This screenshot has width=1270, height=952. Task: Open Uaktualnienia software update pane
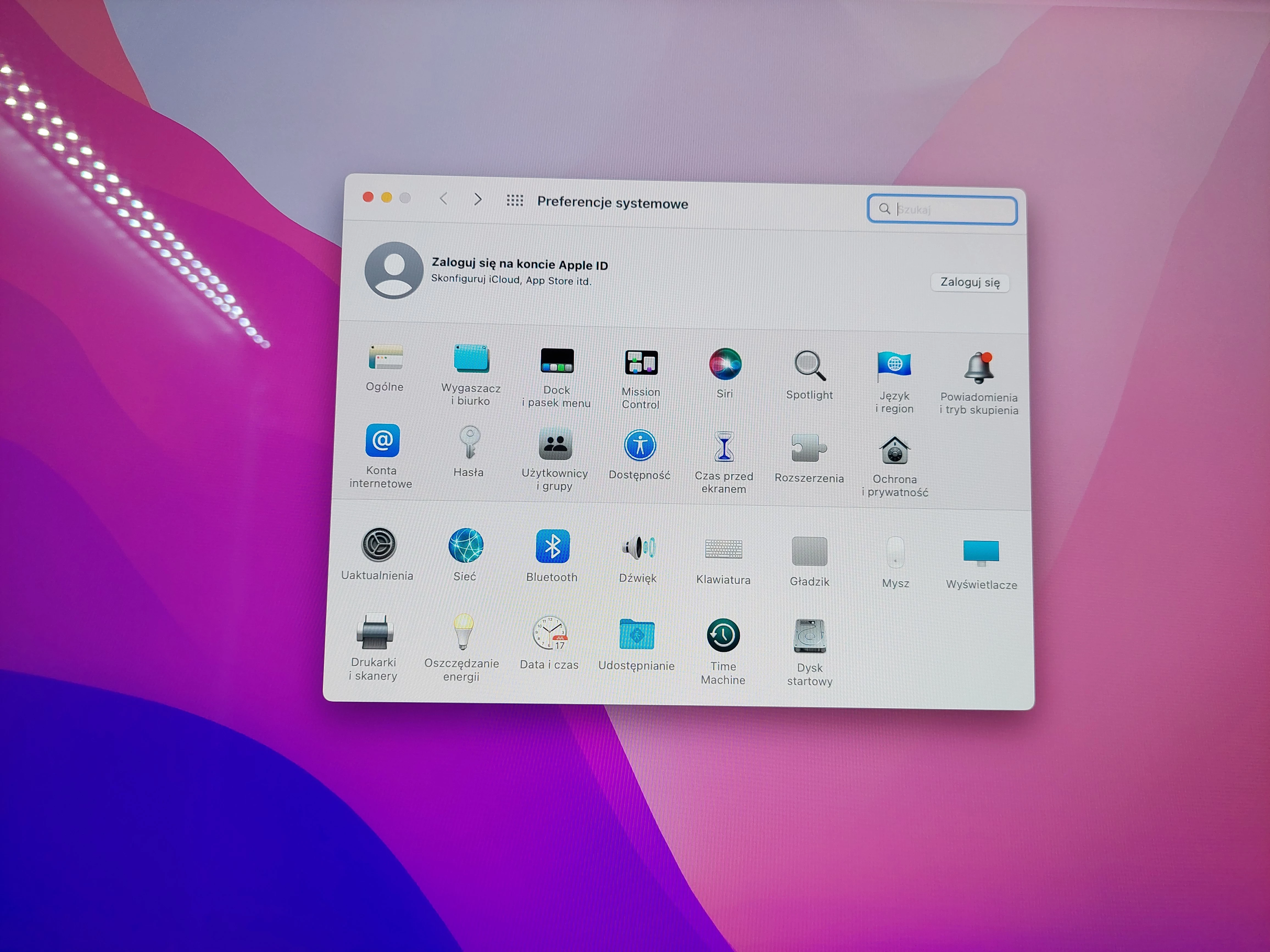[379, 545]
